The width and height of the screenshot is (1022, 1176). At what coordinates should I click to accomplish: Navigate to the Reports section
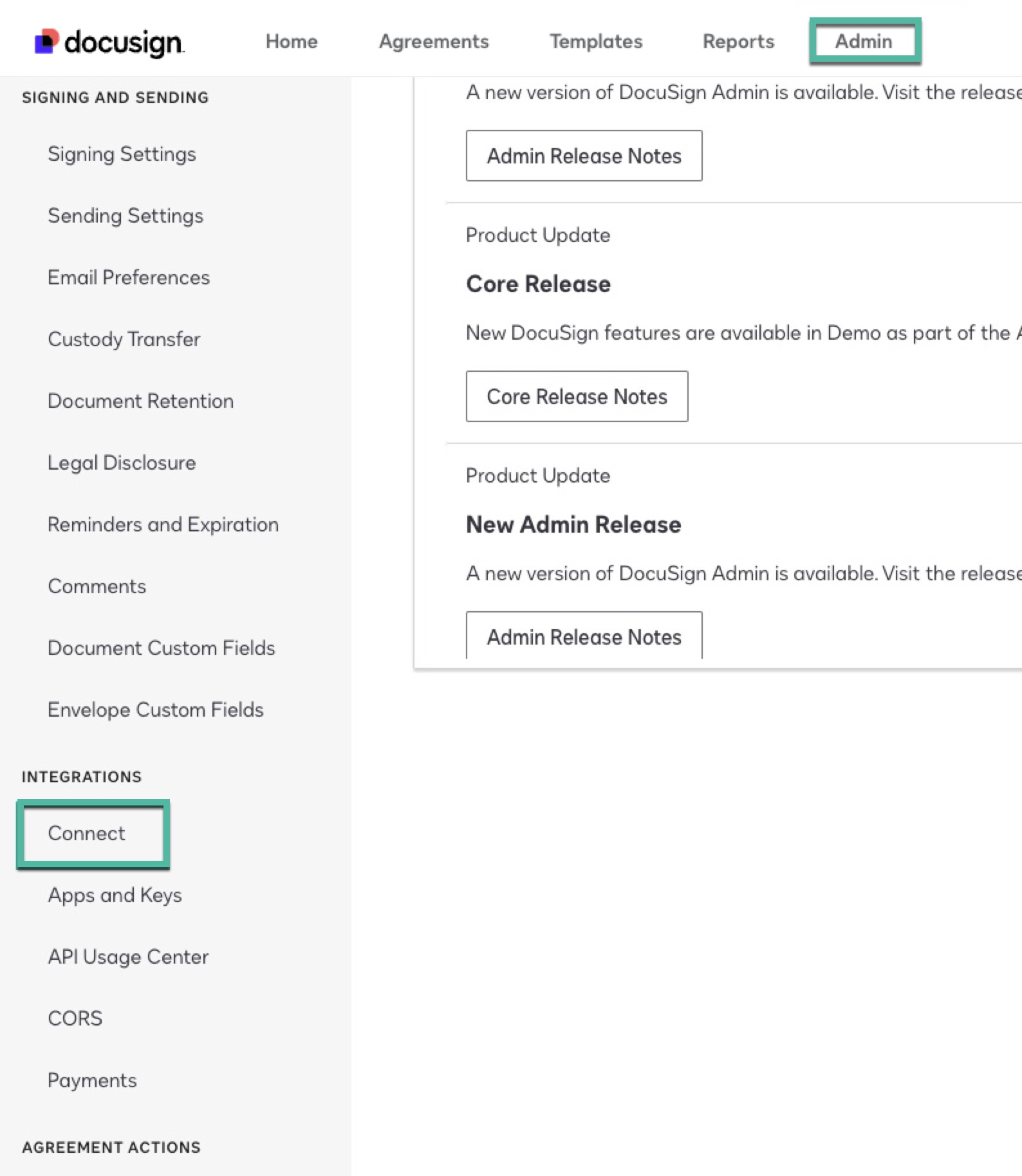click(x=738, y=41)
